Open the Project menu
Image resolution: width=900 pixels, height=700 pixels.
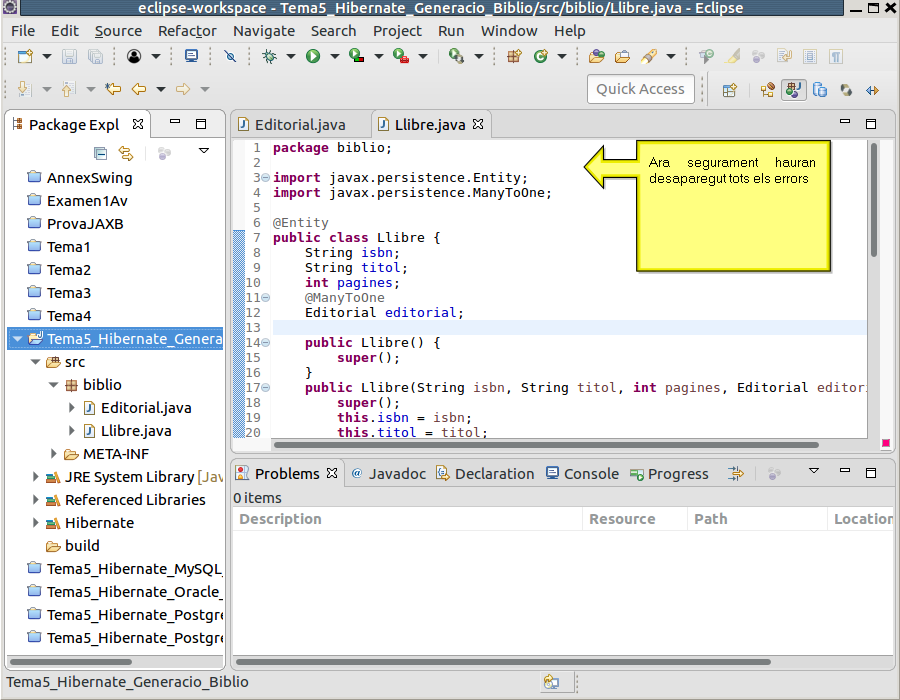[397, 31]
